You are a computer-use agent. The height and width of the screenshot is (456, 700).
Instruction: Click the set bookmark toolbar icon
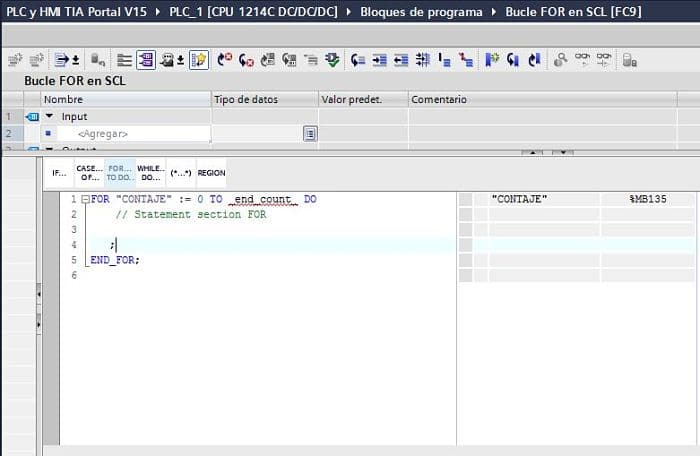point(492,60)
